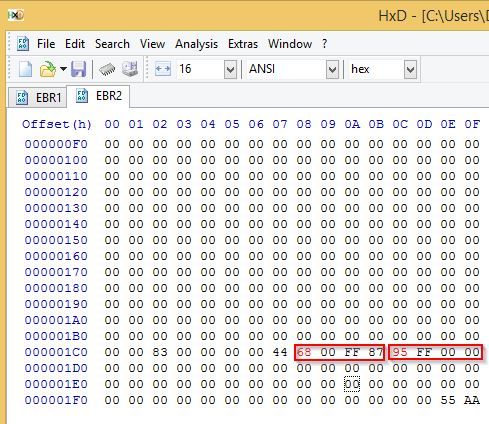Open the Search menu
Image resolution: width=489 pixels, height=424 pixels.
pos(112,44)
